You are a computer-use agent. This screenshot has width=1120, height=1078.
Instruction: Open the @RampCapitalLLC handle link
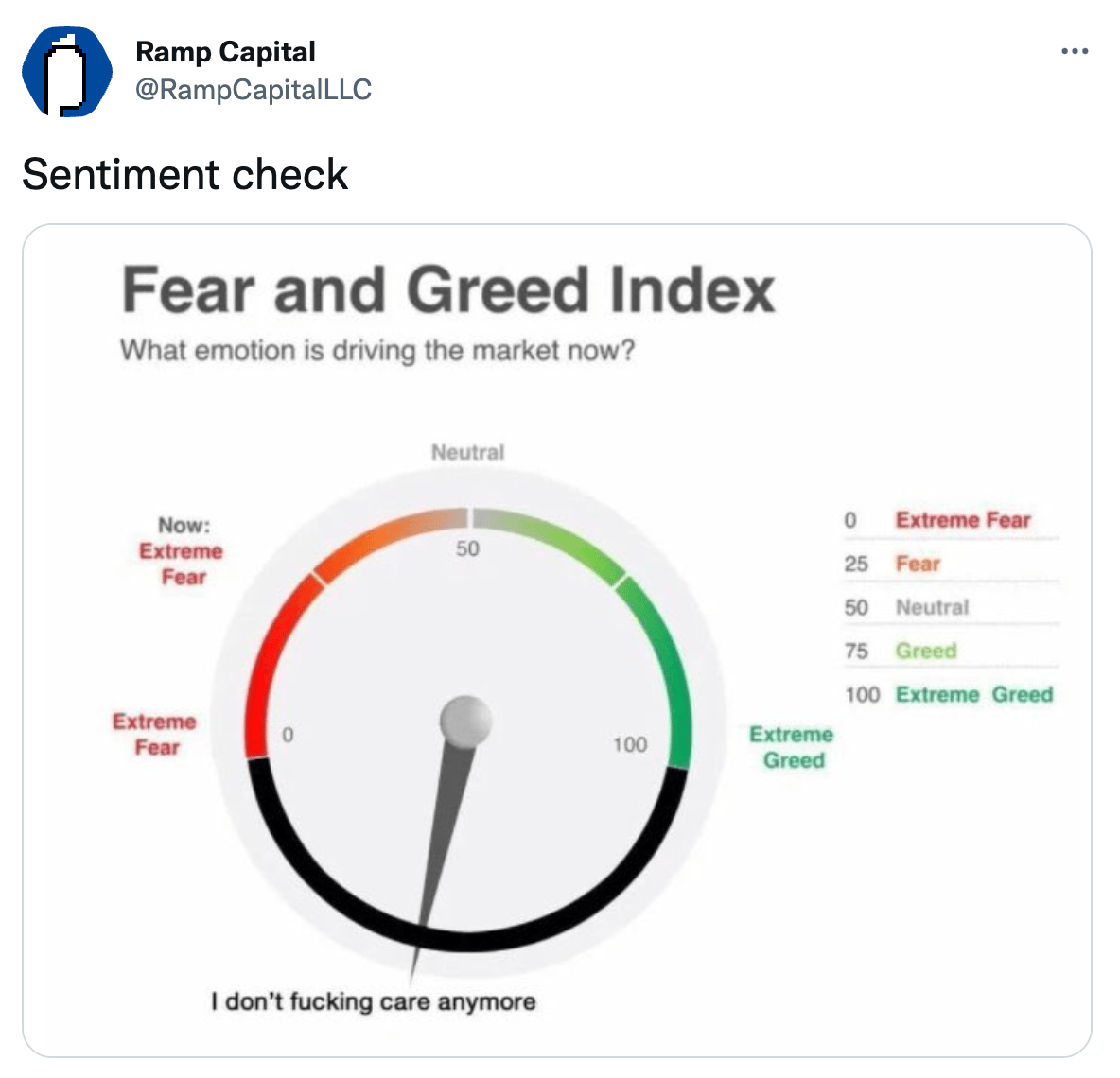point(254,90)
